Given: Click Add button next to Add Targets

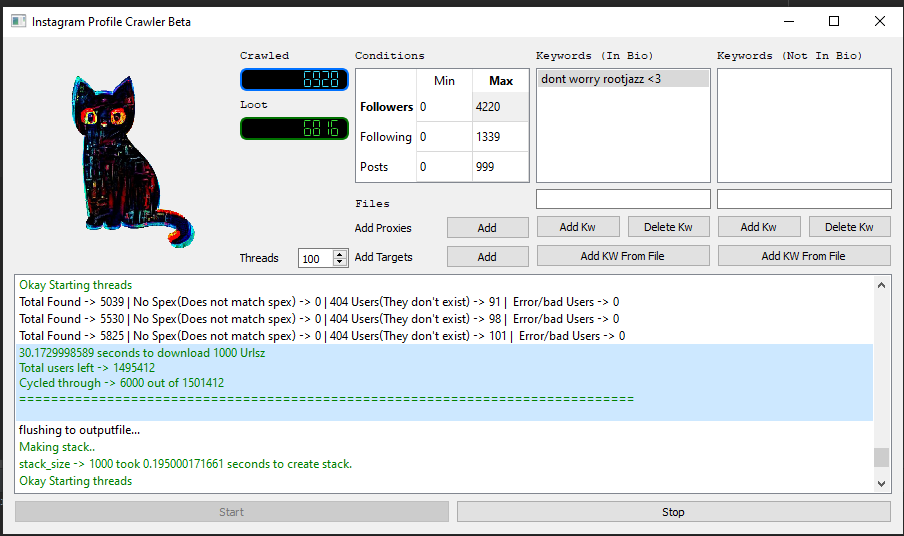Looking at the screenshot, I should tap(487, 256).
